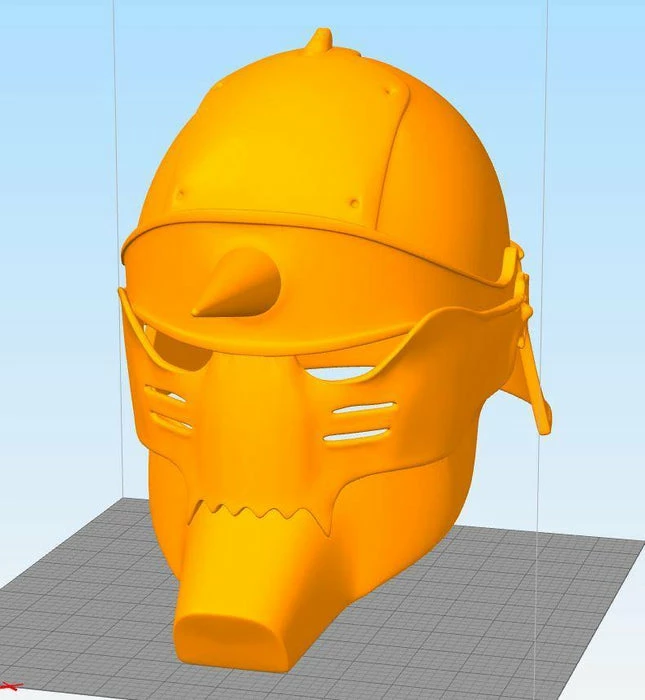Click the small spike atop the helmet dome
This screenshot has height=700, width=645.
[320, 40]
